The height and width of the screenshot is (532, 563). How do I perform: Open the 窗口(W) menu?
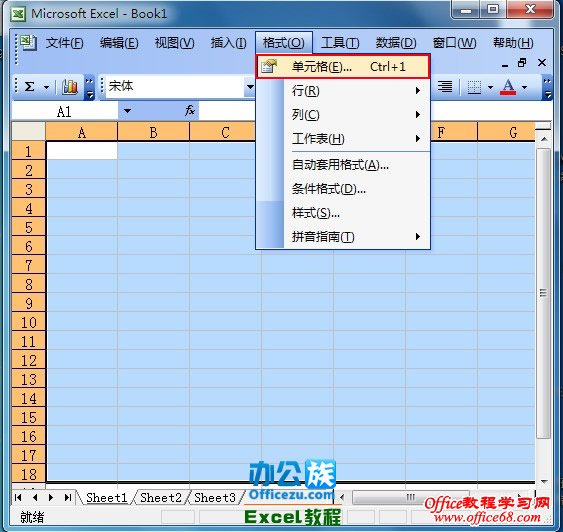coord(454,43)
